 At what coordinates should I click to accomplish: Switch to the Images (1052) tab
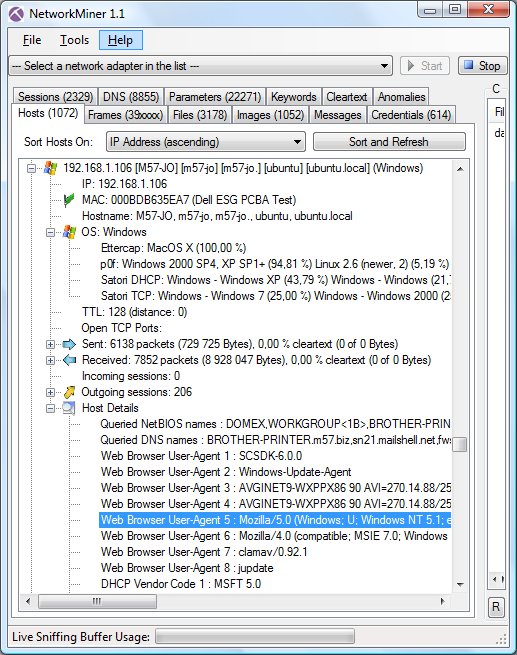(x=270, y=115)
